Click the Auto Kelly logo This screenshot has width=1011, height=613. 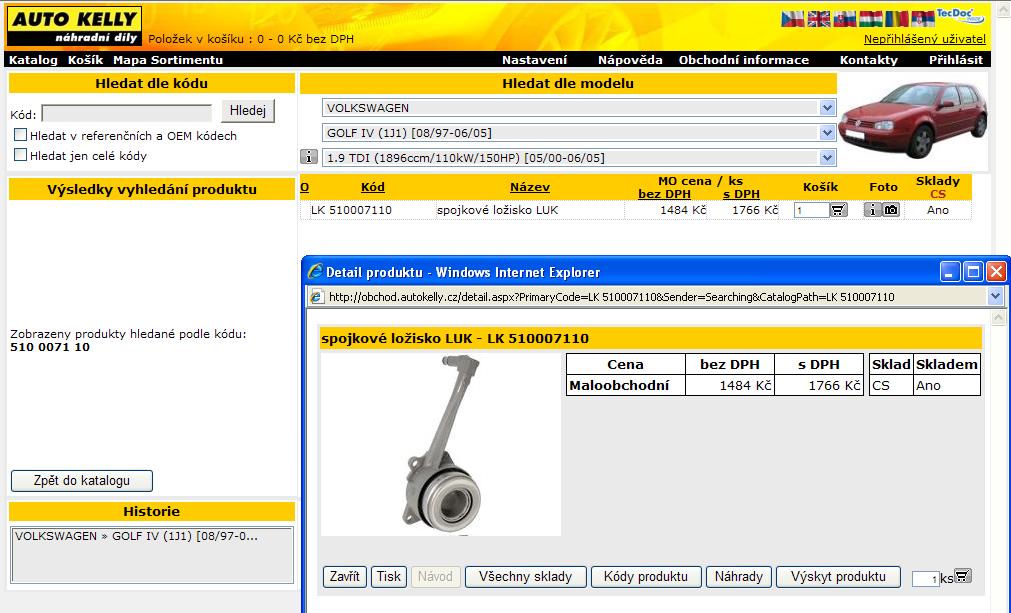click(x=74, y=26)
